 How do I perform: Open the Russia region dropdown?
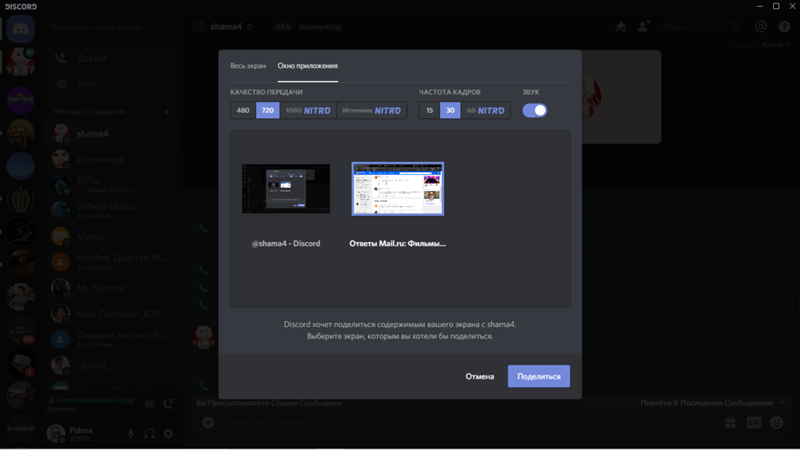point(777,45)
